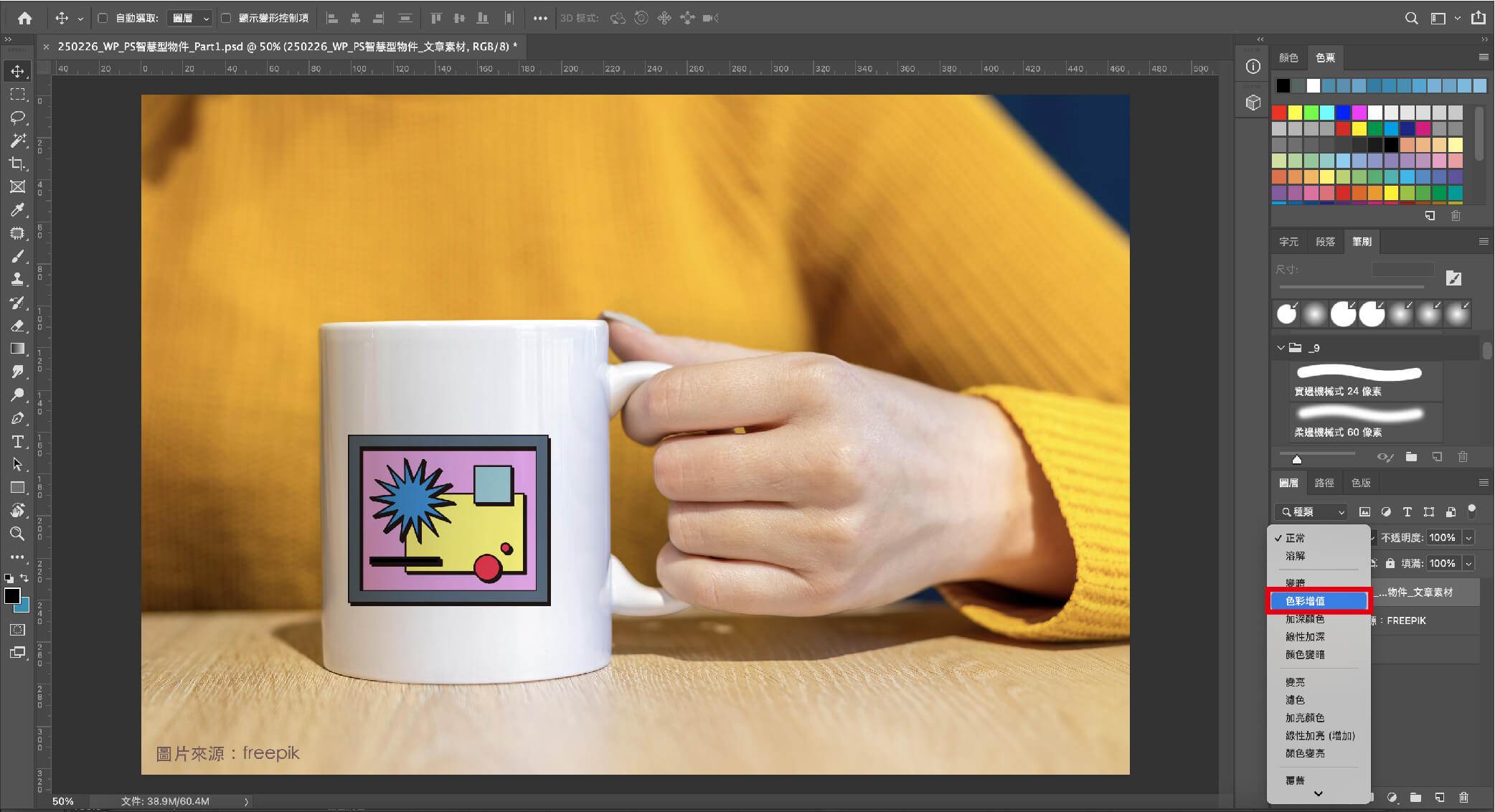
Task: Open the 不透明度 opacity dropdown arrow
Action: tap(1468, 537)
